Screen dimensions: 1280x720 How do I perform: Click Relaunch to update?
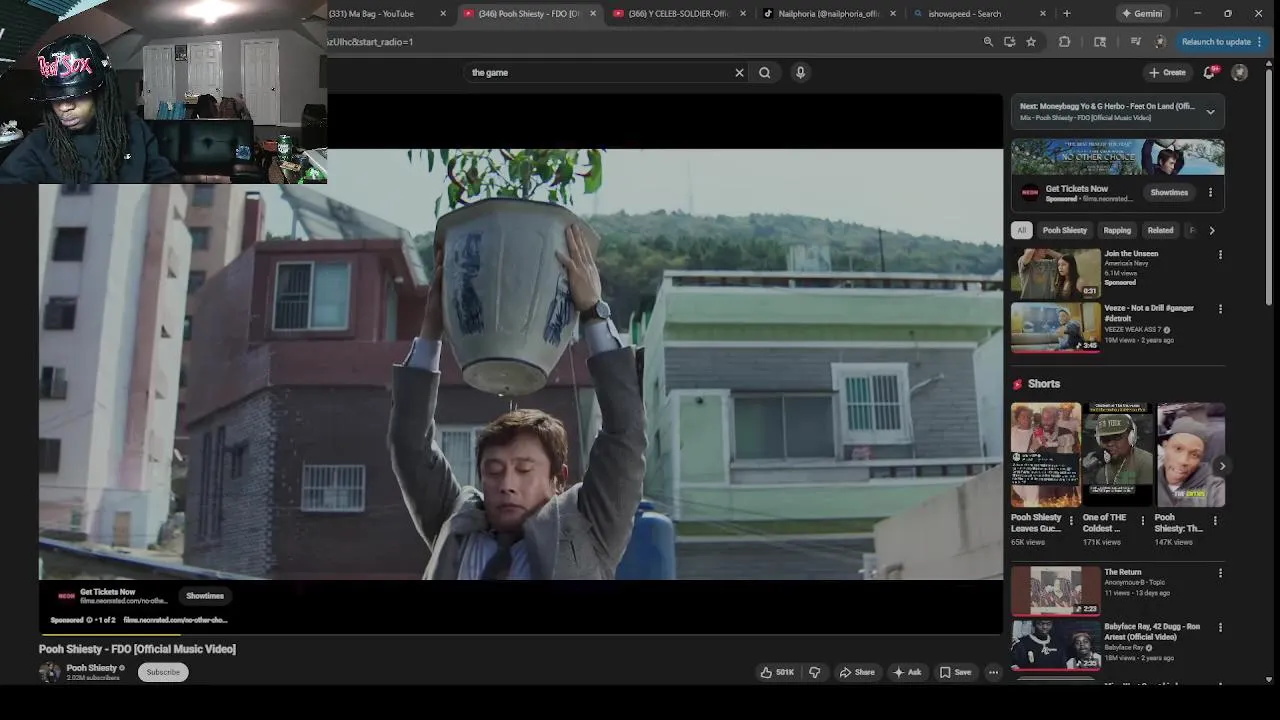1216,42
